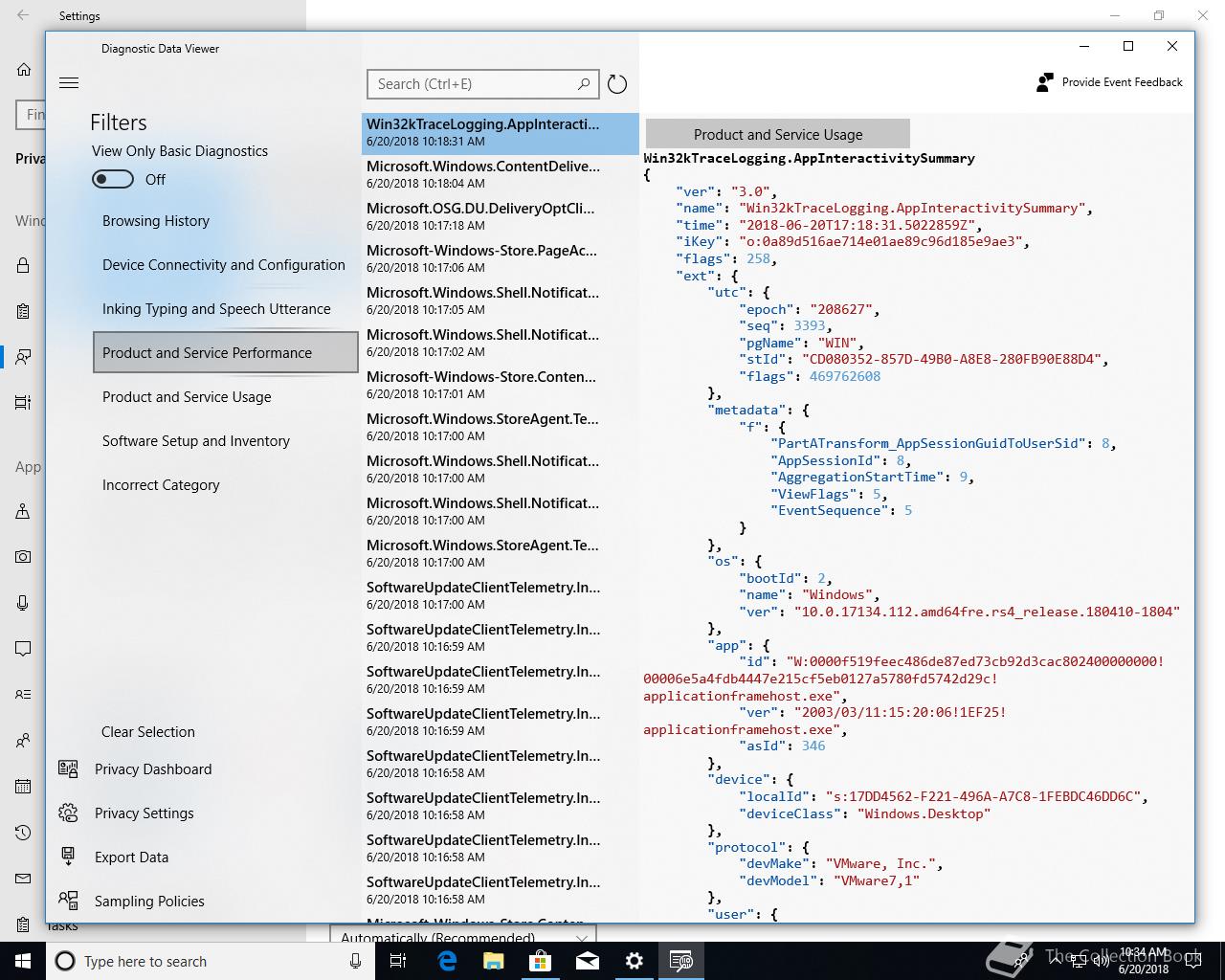
Task: Click the Privacy Settings gear icon
Action: click(68, 813)
